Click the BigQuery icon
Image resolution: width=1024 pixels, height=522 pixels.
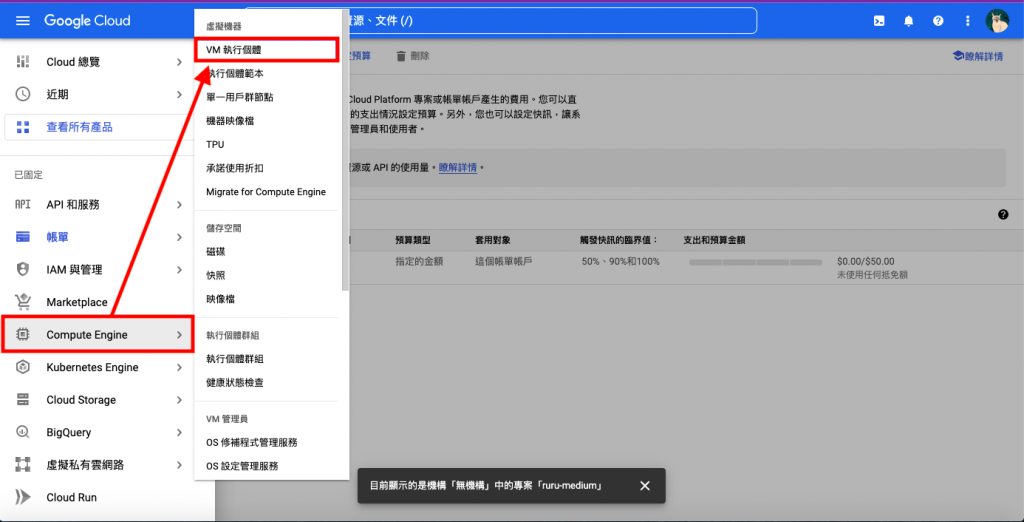[x=23, y=432]
